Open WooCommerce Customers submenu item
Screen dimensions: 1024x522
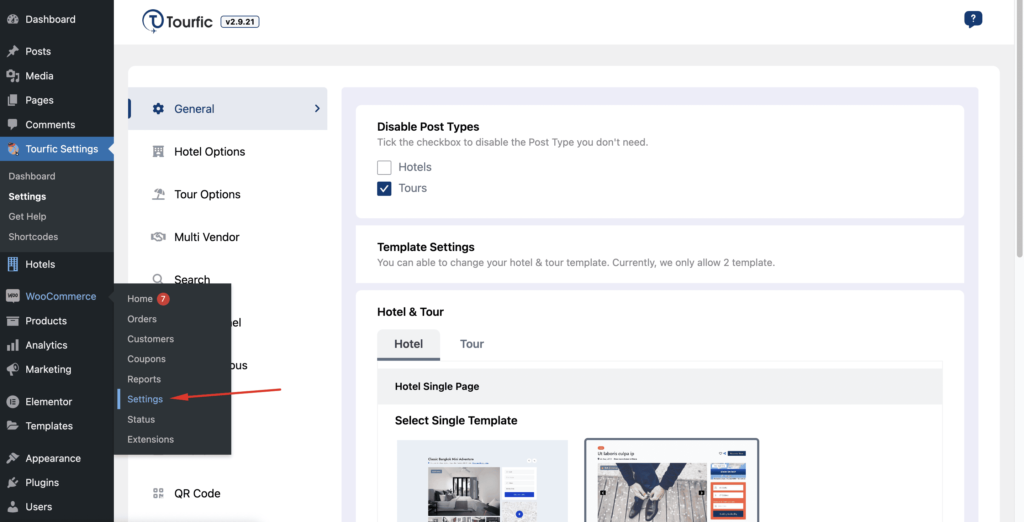[150, 339]
